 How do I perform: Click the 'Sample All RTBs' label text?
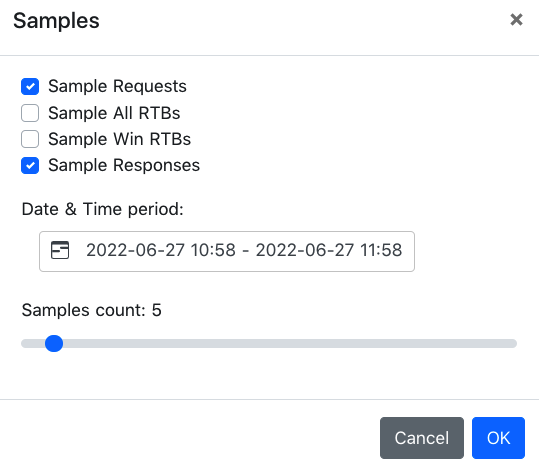[114, 113]
